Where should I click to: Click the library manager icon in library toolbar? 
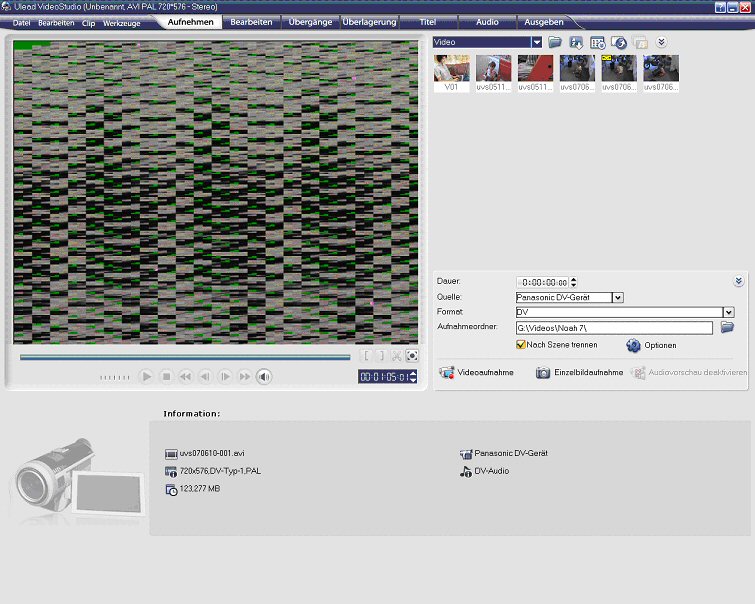(x=597, y=42)
